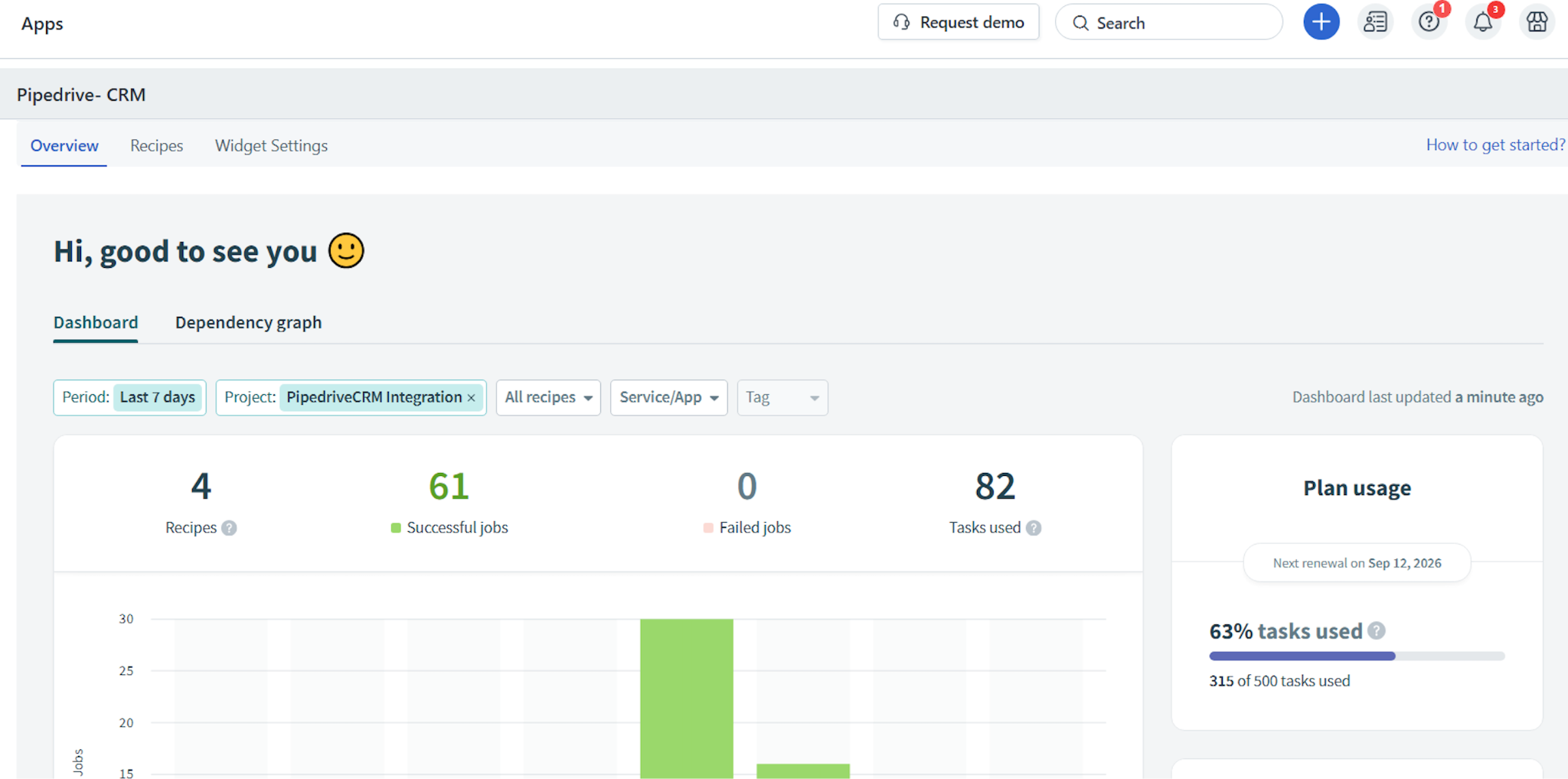Open the help icon with red badge
The image size is (1568, 779).
[x=1429, y=22]
